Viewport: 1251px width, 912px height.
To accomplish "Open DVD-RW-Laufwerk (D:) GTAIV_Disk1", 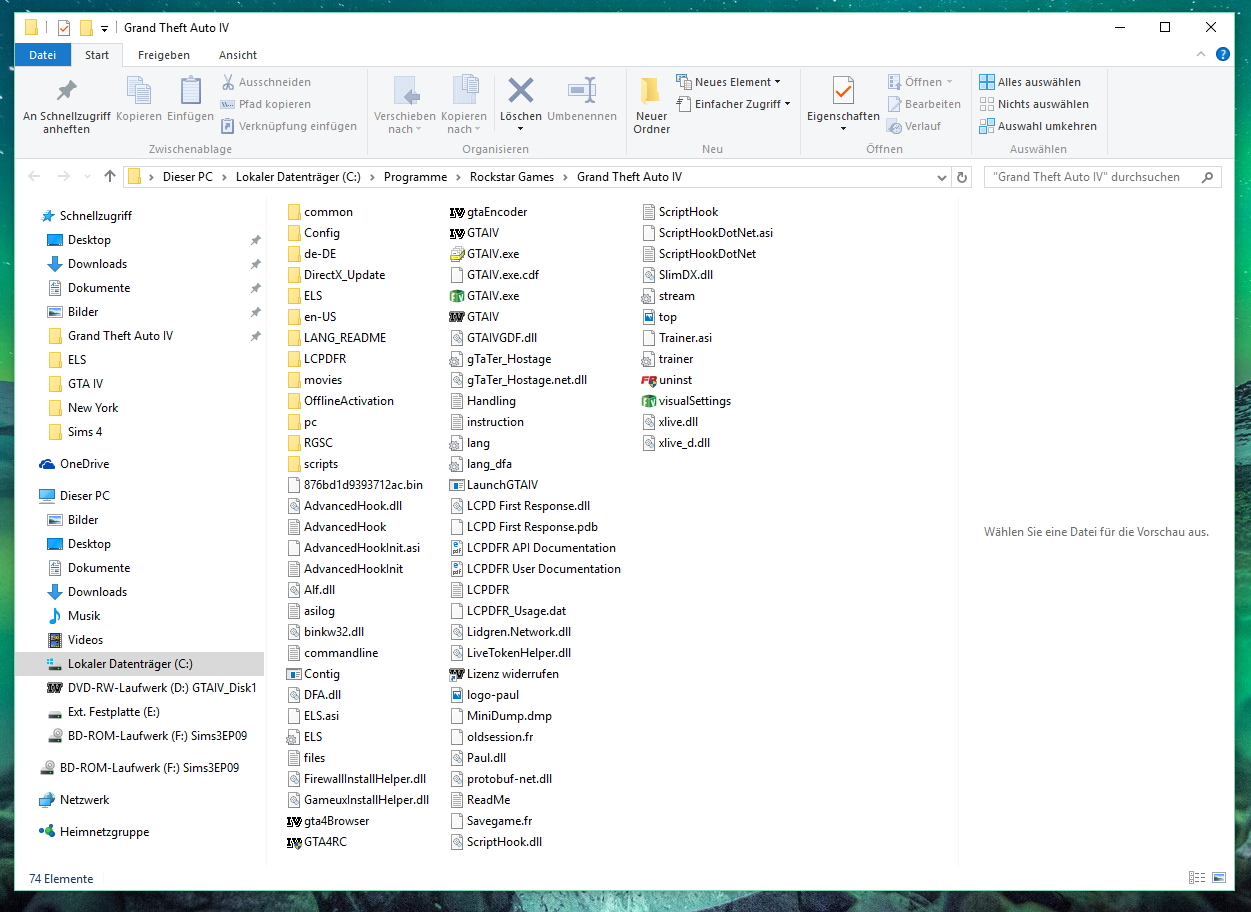I will pos(152,688).
